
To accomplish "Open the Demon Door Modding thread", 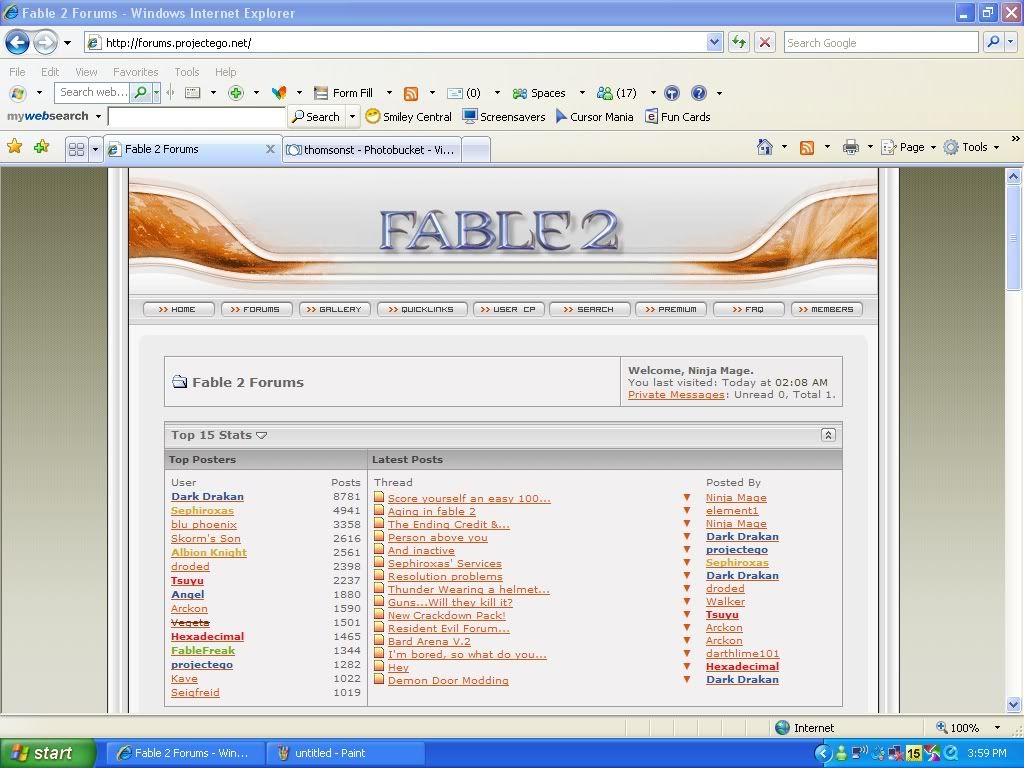I will click(x=448, y=680).
